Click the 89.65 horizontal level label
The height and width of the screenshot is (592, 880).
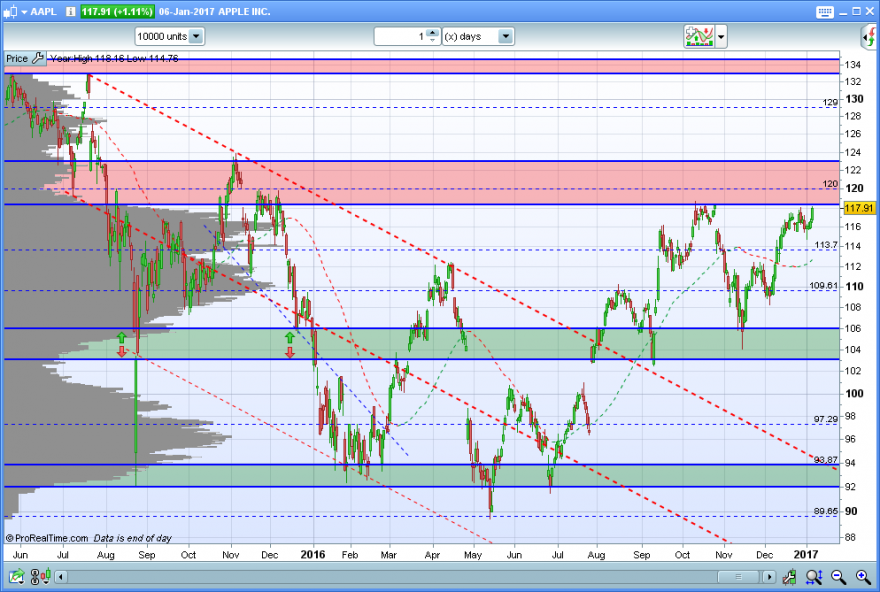(x=826, y=511)
